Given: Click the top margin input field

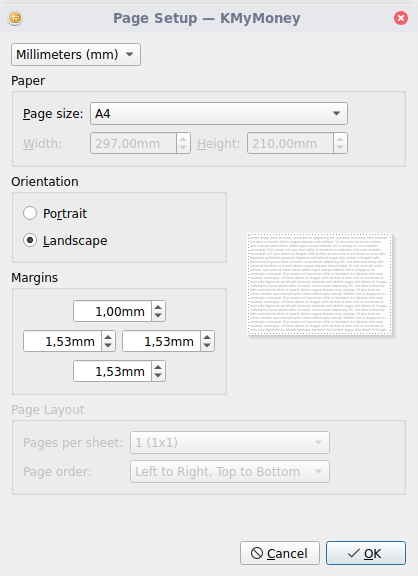Looking at the screenshot, I should pyautogui.click(x=112, y=311).
